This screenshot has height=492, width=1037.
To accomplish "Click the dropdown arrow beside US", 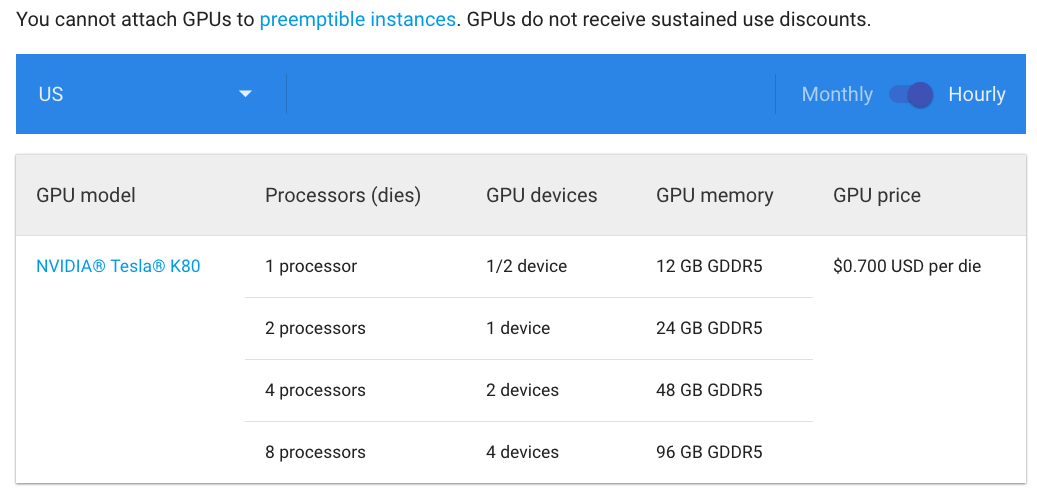I will tap(245, 94).
